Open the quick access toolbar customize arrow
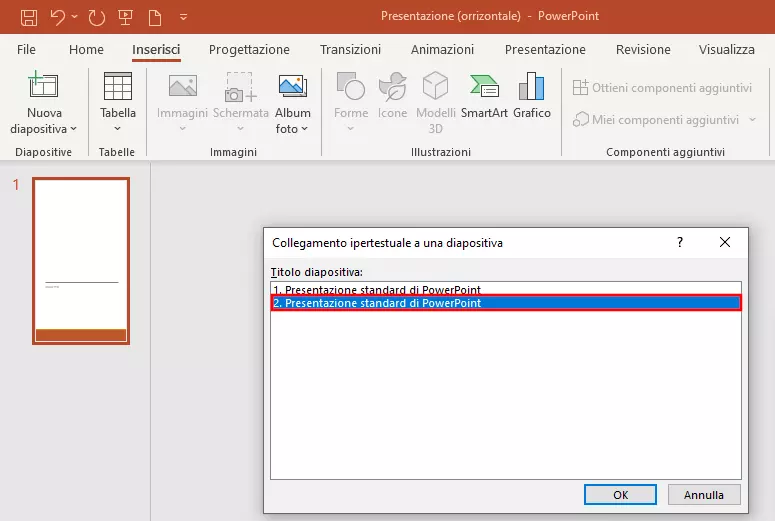 (183, 18)
